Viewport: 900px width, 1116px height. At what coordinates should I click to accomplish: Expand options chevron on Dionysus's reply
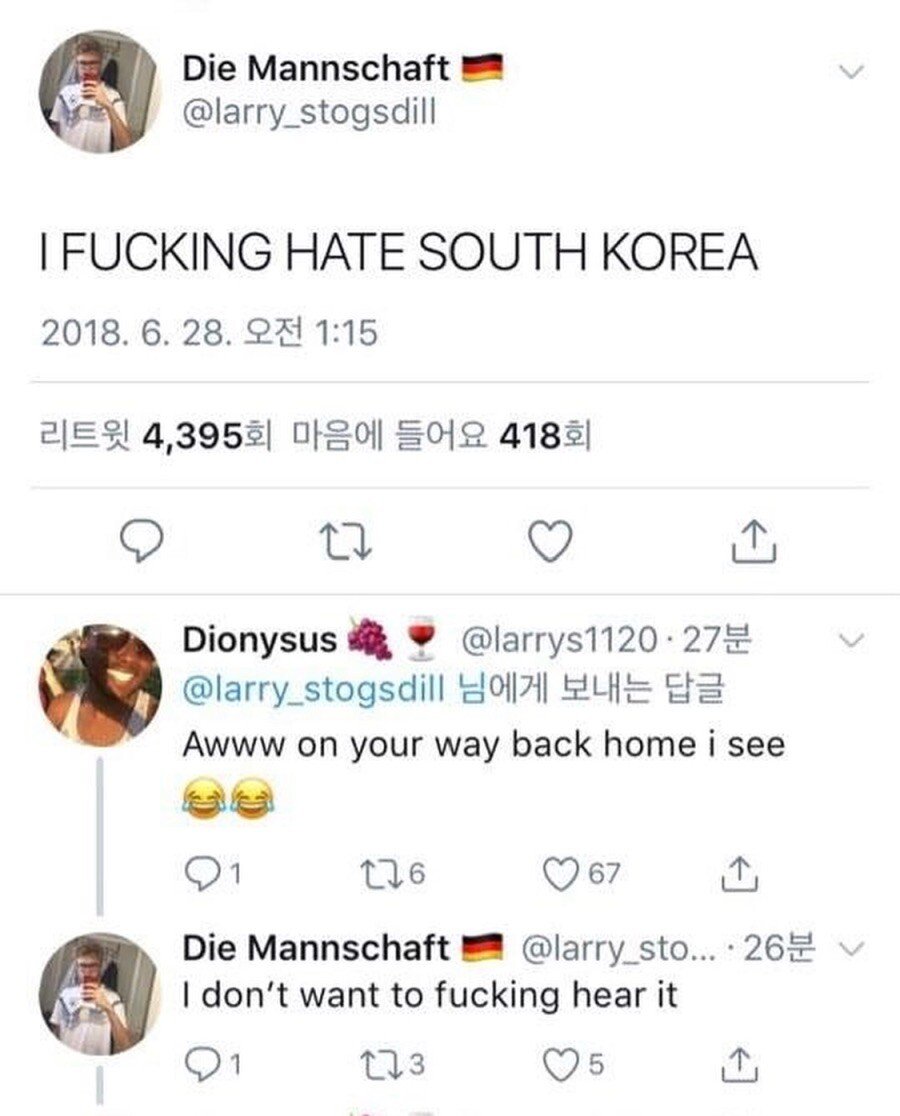(x=850, y=639)
